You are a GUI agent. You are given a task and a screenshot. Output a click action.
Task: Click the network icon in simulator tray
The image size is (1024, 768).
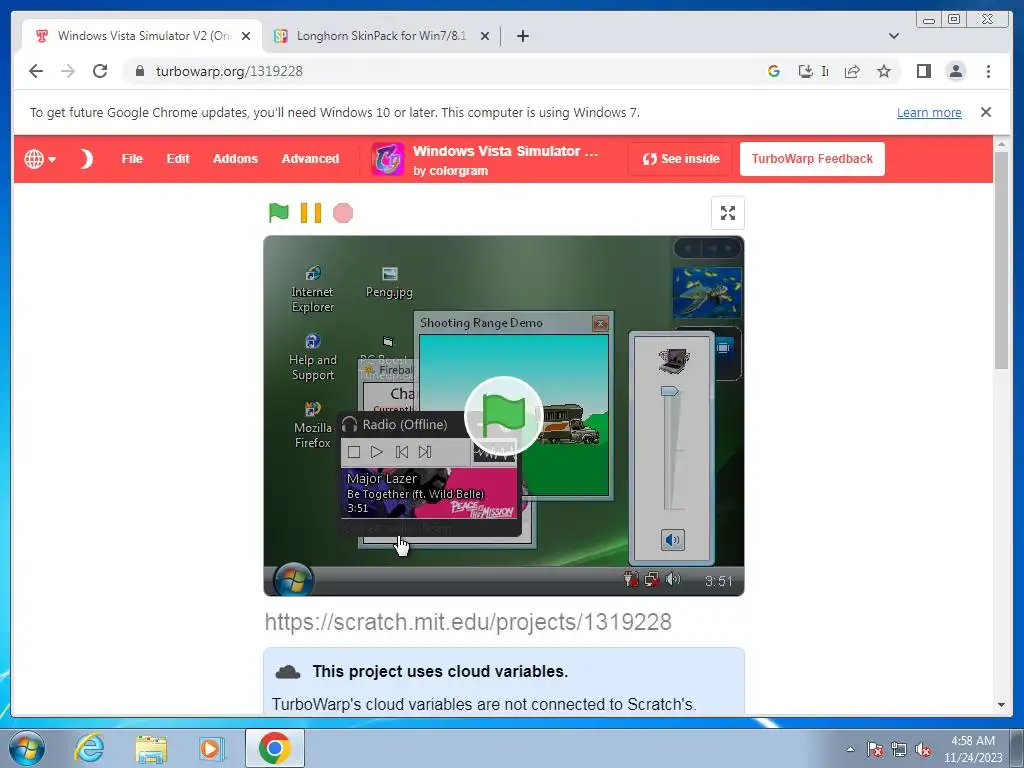tap(651, 579)
